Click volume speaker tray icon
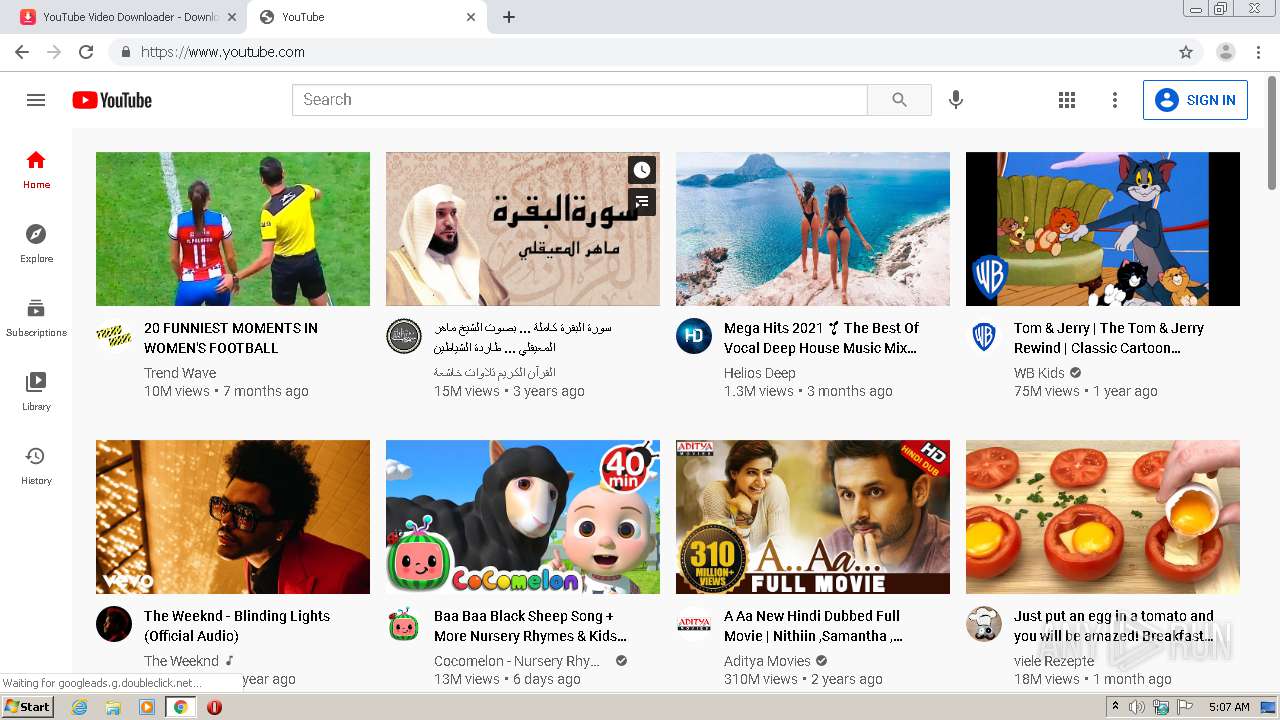This screenshot has width=1280, height=720. (x=1137, y=707)
